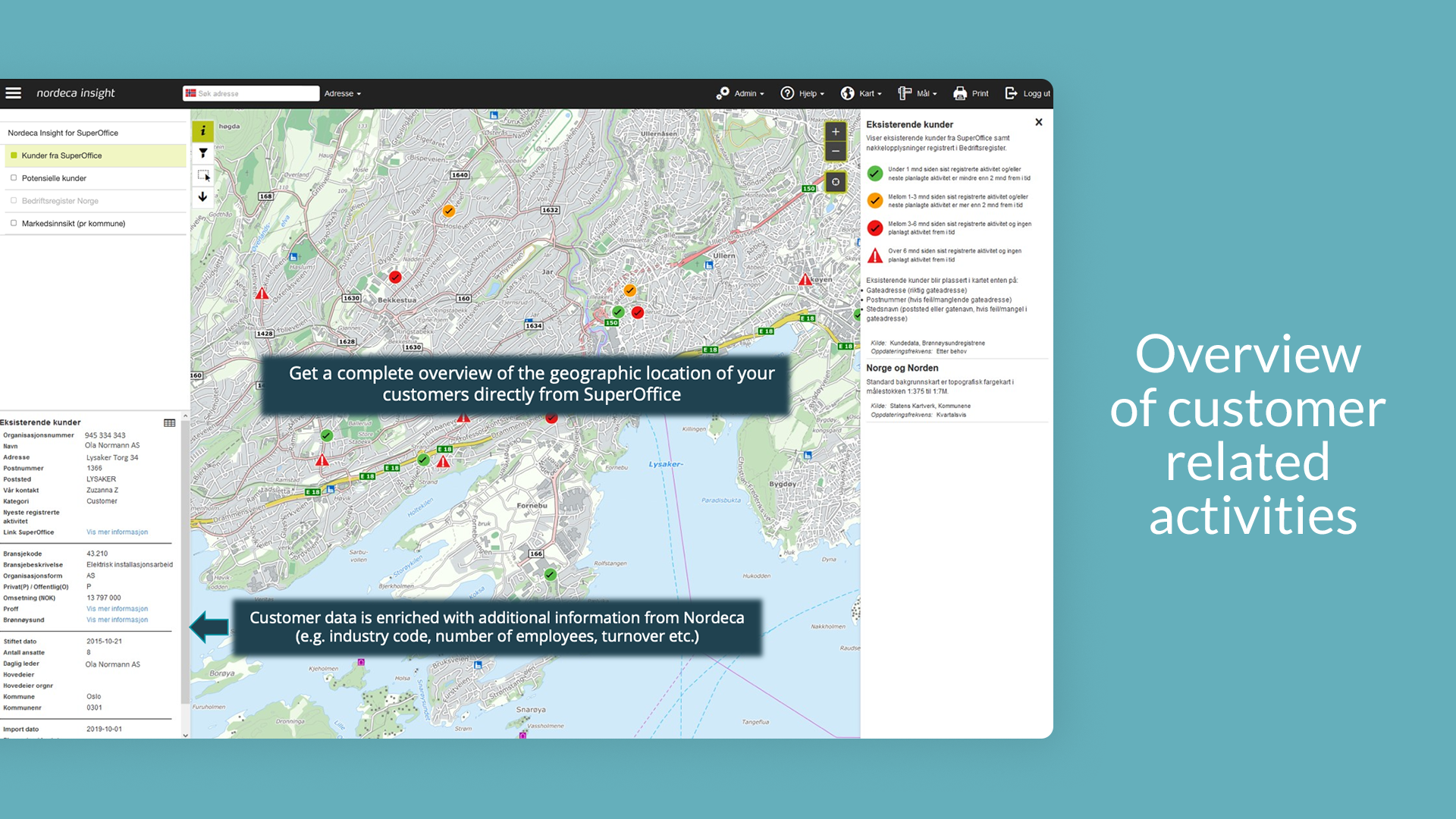Click the blue building icon near Bygdøy
Viewport: 1456px width, 819px height.
808,456
